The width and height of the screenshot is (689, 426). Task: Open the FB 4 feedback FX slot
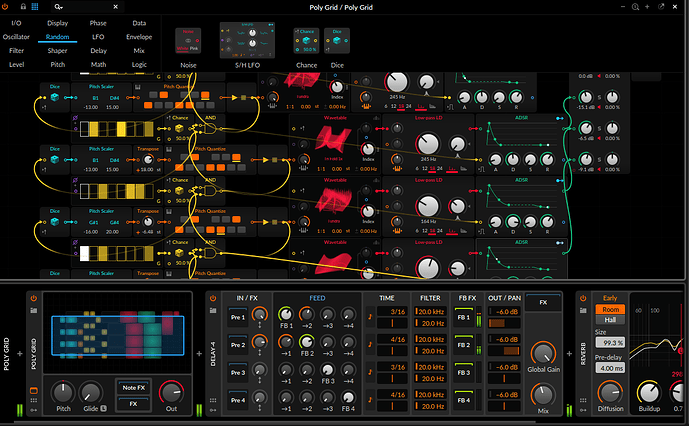(x=464, y=400)
